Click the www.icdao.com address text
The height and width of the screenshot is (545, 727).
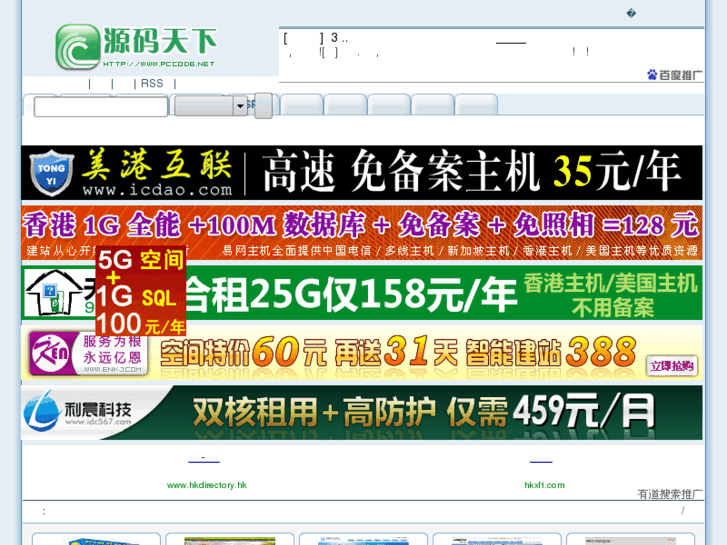(x=157, y=190)
